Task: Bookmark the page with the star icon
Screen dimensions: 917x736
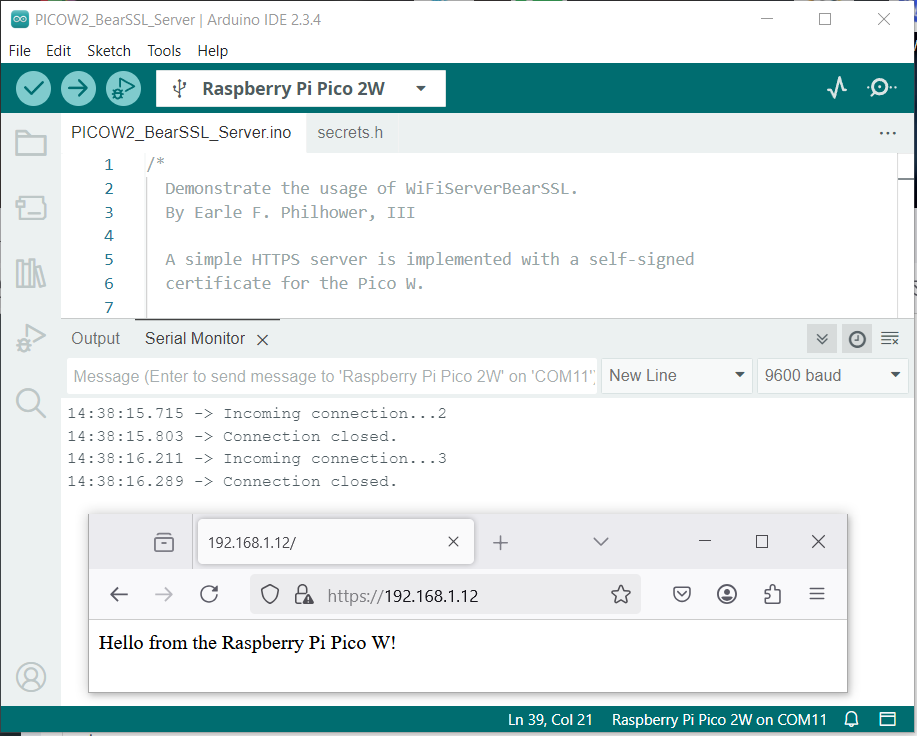Action: click(621, 595)
